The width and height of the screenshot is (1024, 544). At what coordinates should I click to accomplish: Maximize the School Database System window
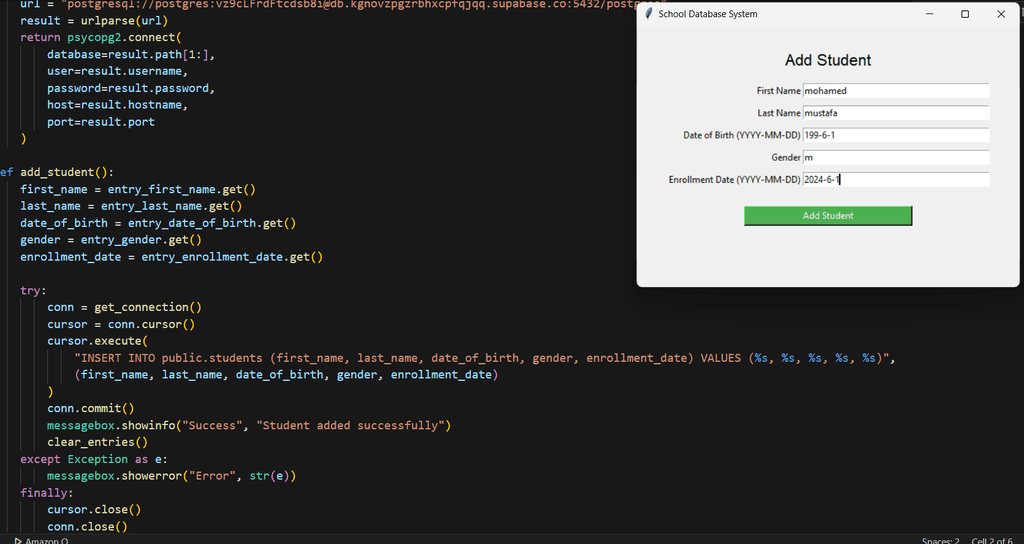(965, 14)
